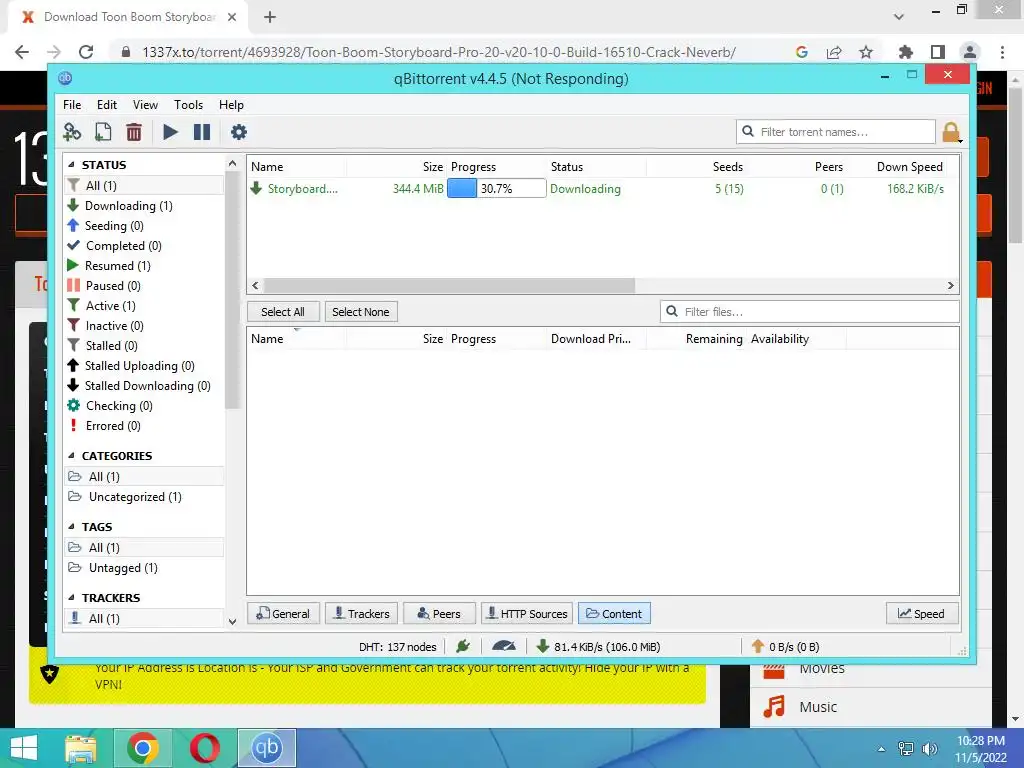
Task: Click the Filter torrent names search field
Action: click(x=836, y=132)
